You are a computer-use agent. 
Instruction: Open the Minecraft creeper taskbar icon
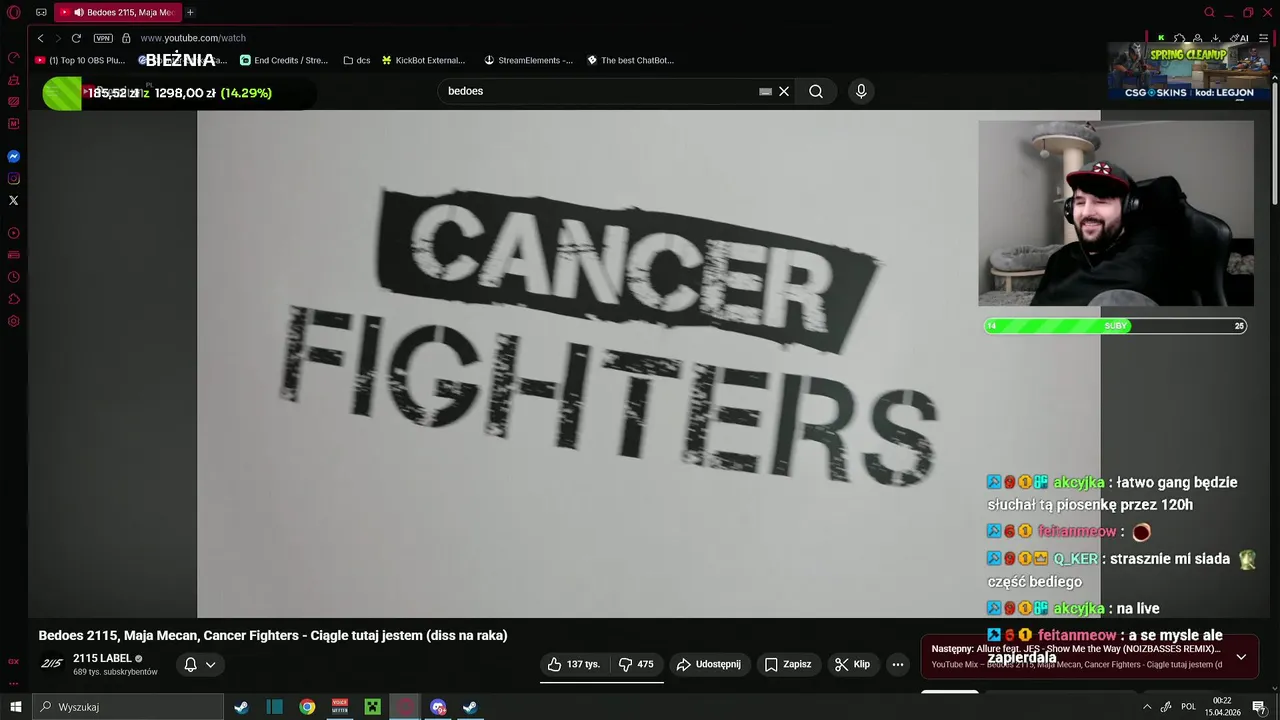coord(372,707)
